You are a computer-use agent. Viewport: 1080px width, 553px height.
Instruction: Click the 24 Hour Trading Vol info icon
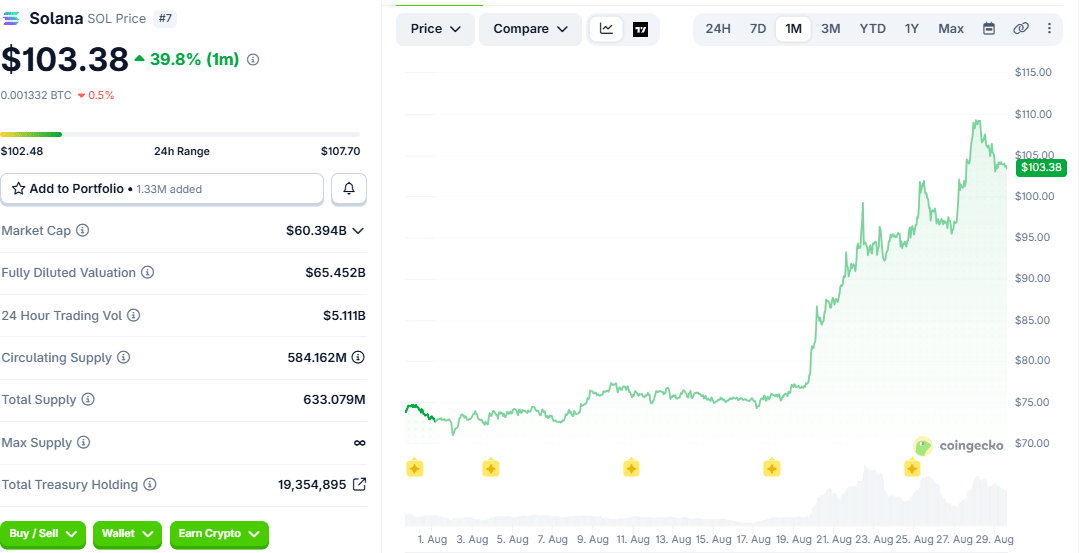pos(134,315)
